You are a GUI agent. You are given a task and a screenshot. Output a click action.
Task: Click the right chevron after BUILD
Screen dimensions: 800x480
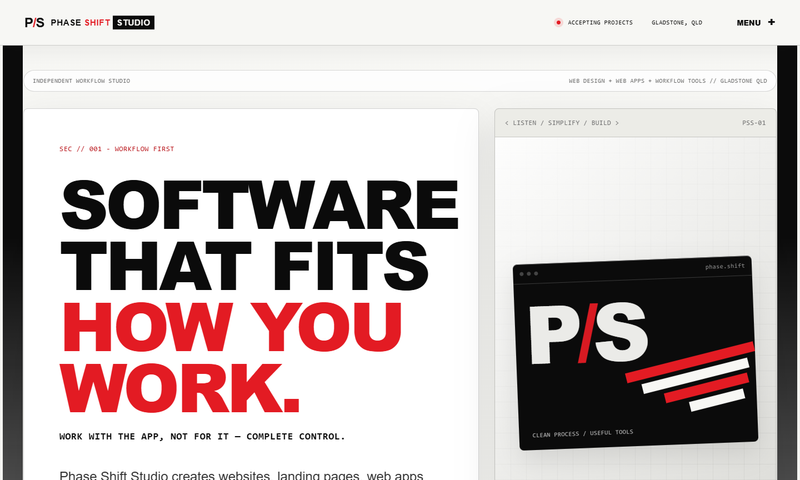[617, 123]
